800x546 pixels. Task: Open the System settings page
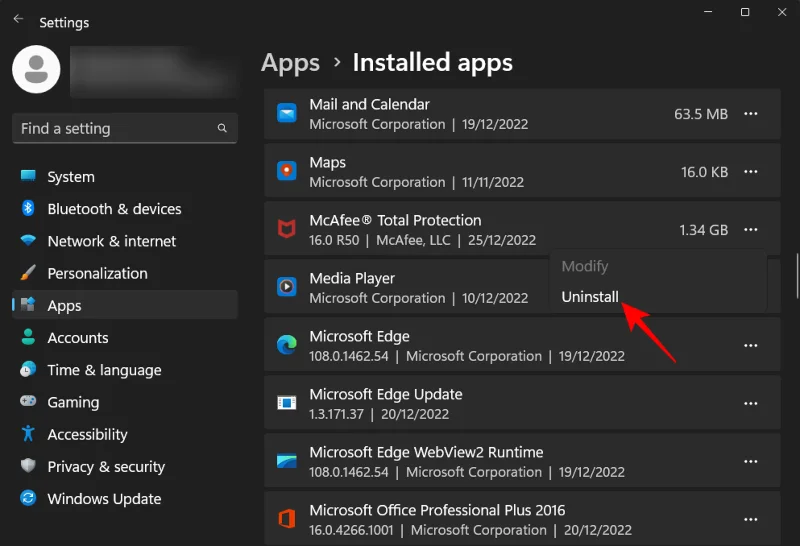click(x=125, y=177)
